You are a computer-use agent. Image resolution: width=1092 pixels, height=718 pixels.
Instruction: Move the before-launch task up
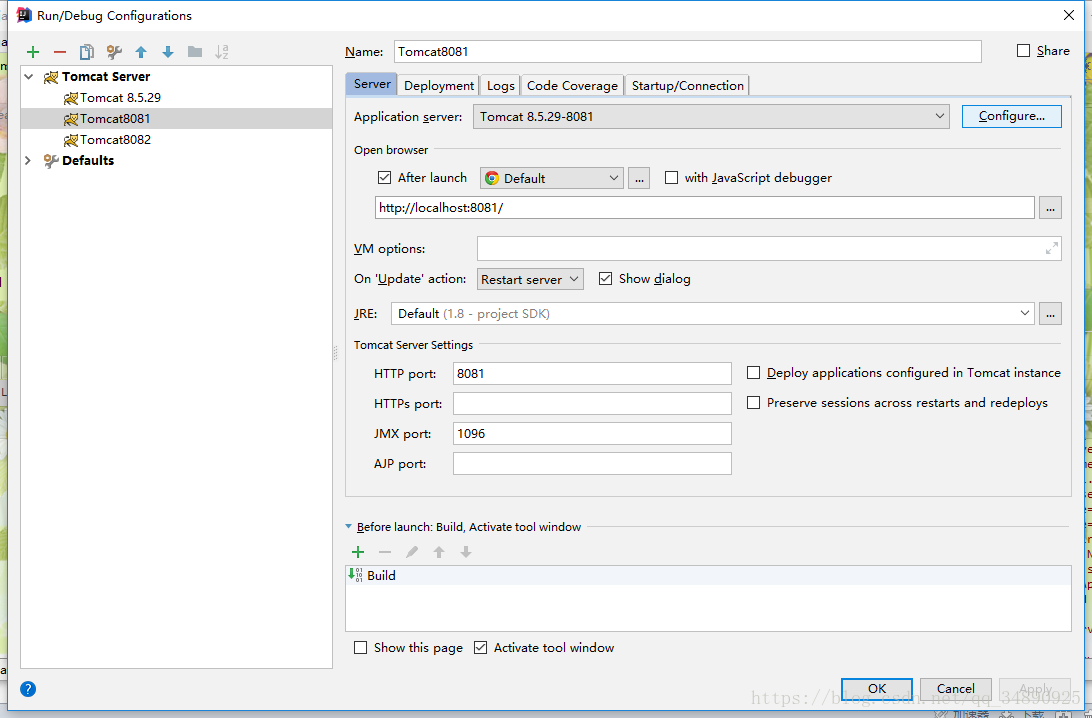(439, 552)
